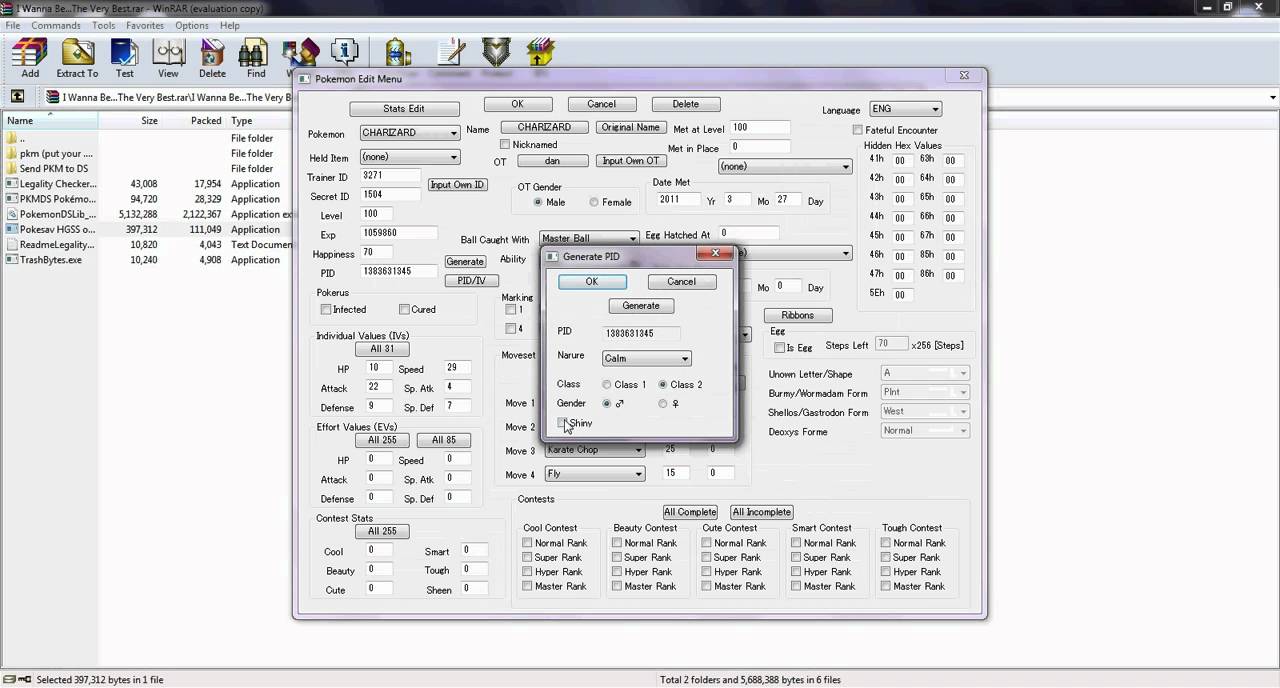The image size is (1280, 688).
Task: Select the Class 1 radio button
Action: coord(607,385)
